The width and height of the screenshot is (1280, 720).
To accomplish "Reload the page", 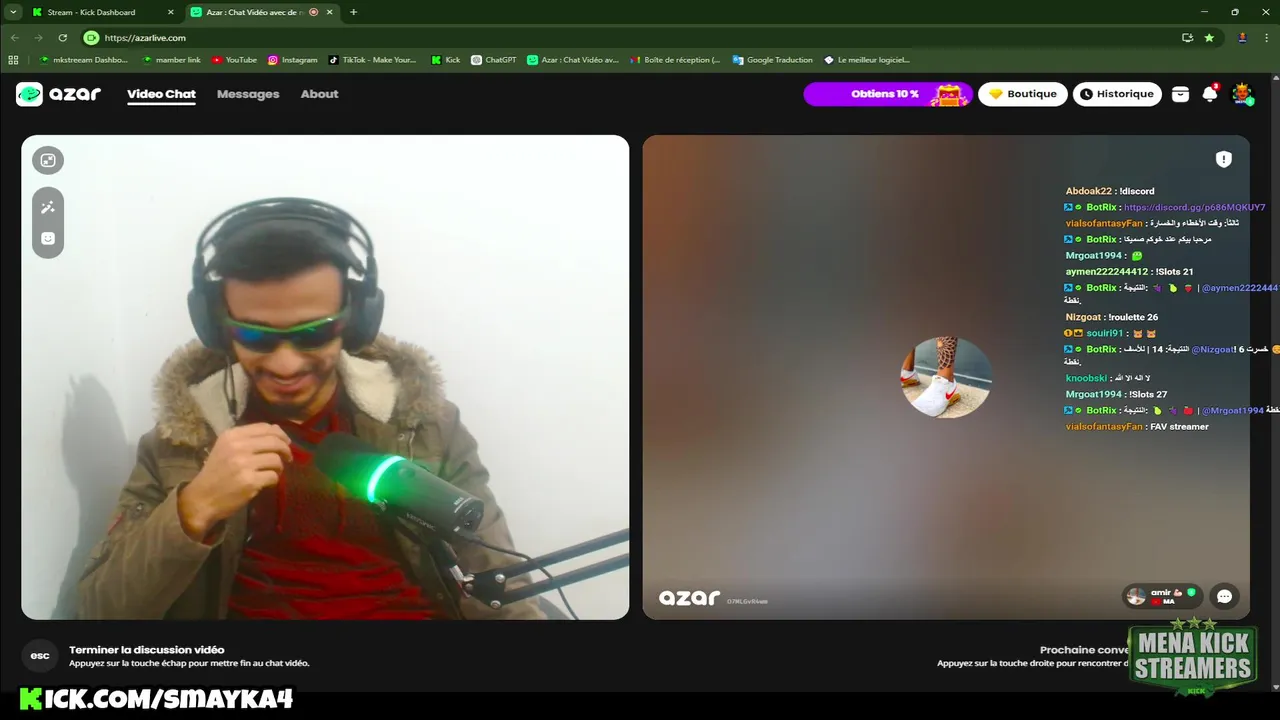I will [x=62, y=37].
